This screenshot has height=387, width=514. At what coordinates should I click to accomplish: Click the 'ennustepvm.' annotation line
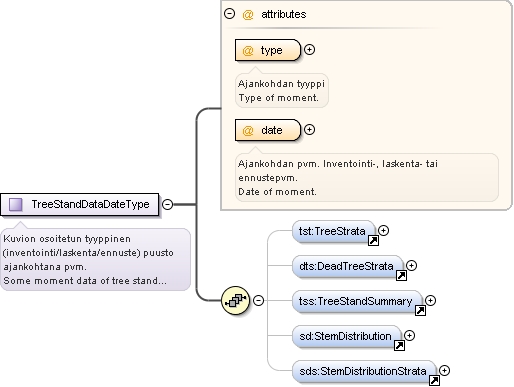[x=268, y=178]
